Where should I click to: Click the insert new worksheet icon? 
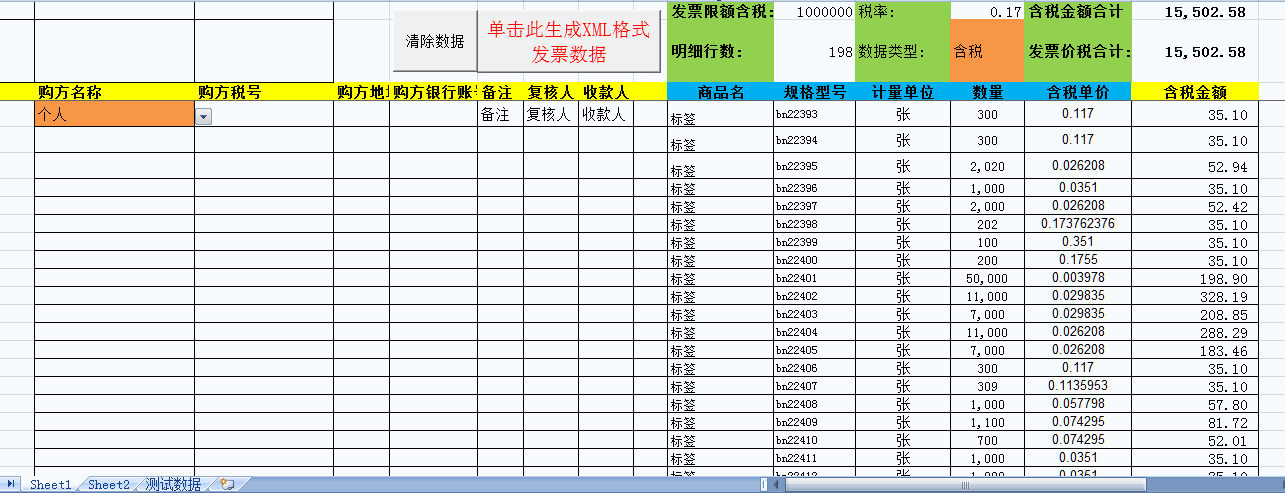227,485
